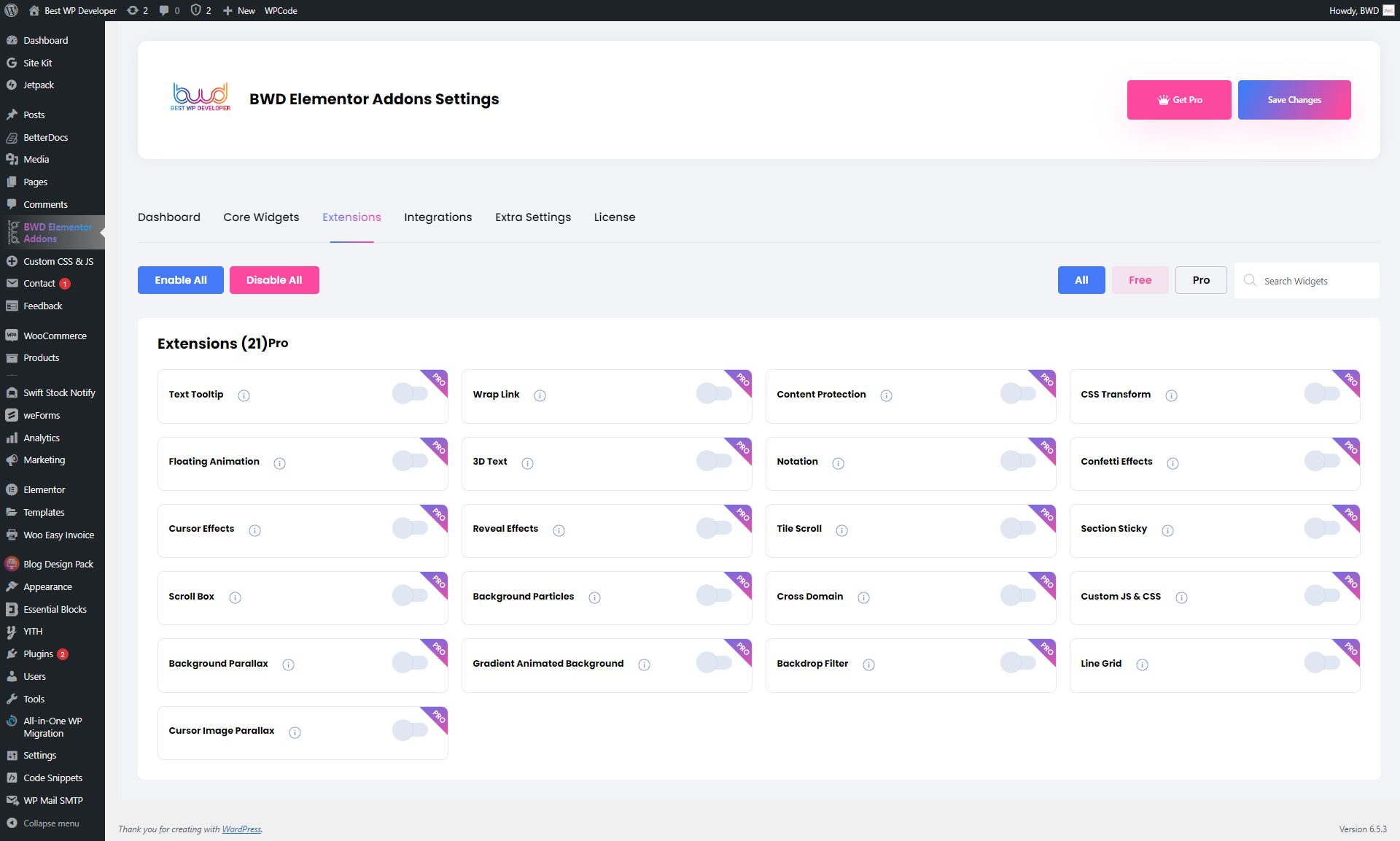Screen dimensions: 1400x841
Task: Toggle the Text Tooltip extension switch
Action: 410,393
